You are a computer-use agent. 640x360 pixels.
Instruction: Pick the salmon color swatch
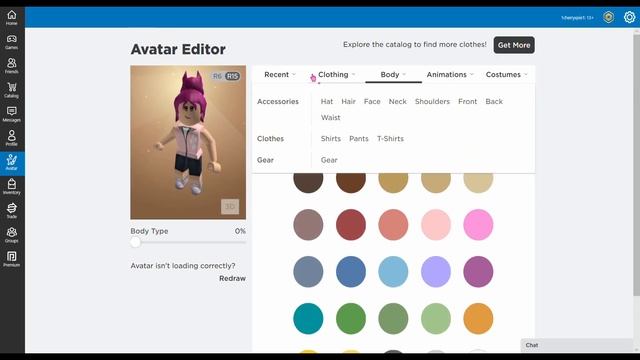coord(393,225)
